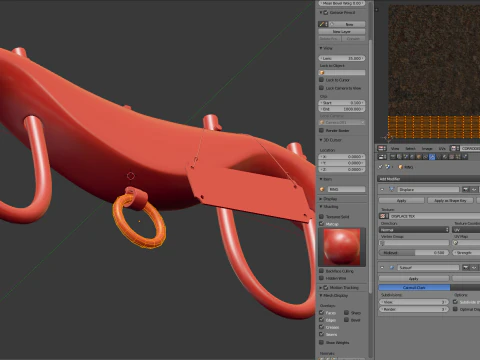Click the Displace modifier type icon

(392, 189)
